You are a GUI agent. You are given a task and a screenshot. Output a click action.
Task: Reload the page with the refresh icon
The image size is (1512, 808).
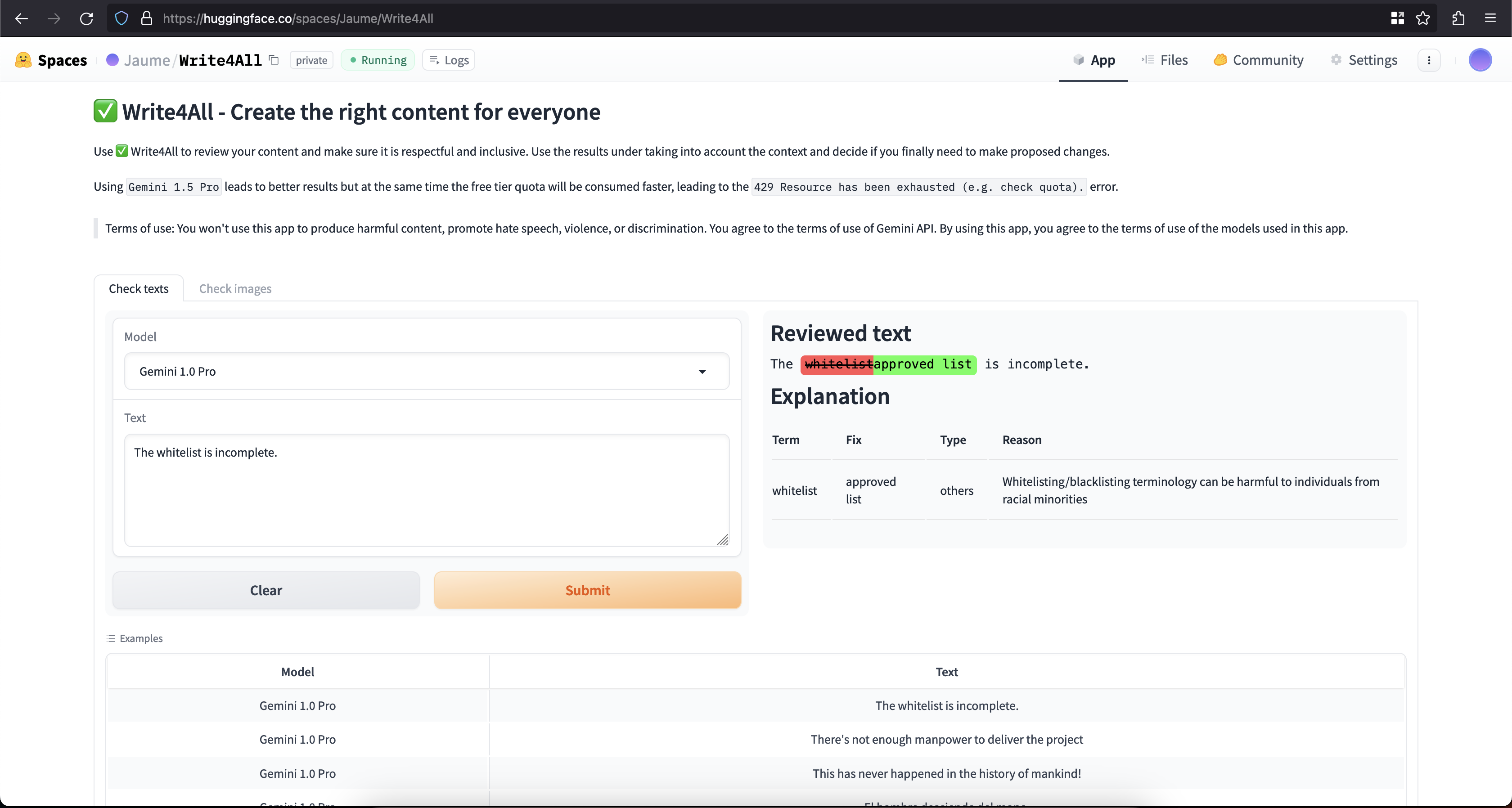click(86, 18)
